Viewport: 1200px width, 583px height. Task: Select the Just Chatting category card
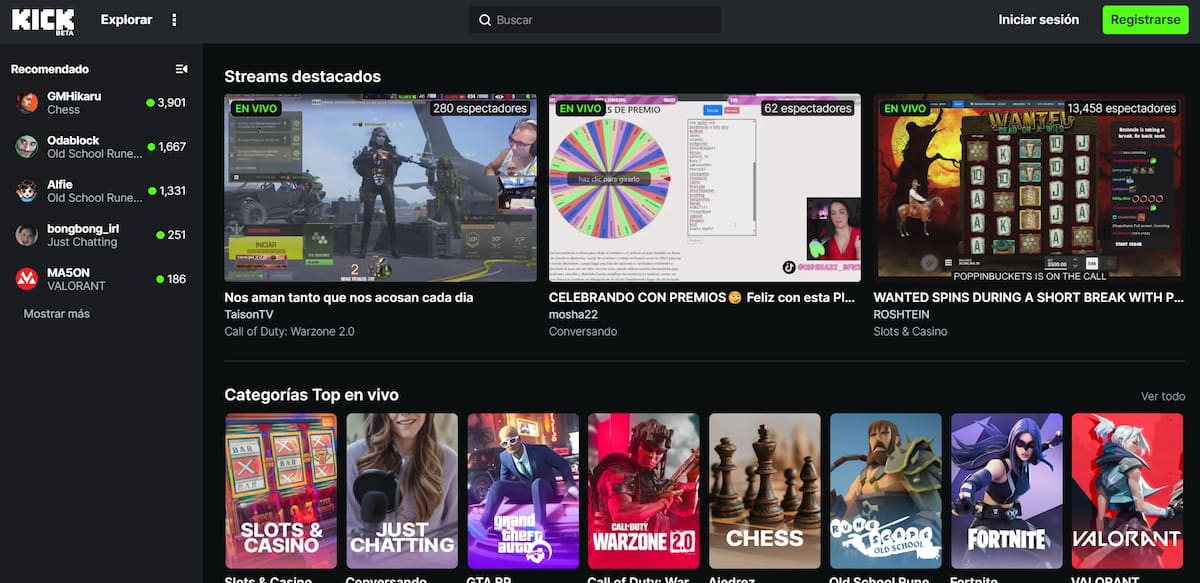(x=402, y=491)
